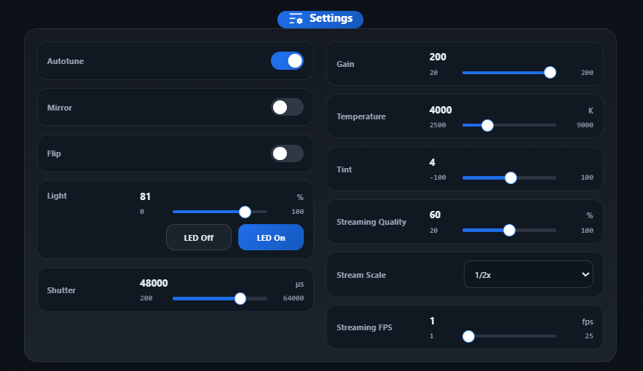Click the Light brightness slider handle

click(x=245, y=212)
